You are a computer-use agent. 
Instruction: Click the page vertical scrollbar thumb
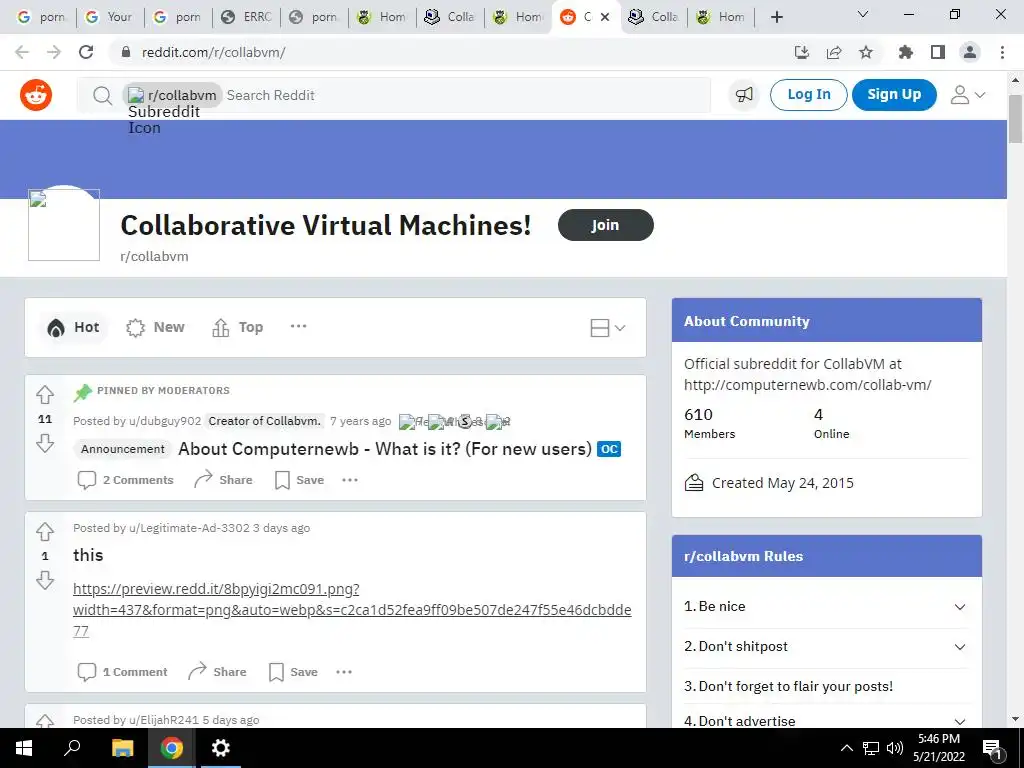tap(1016, 118)
